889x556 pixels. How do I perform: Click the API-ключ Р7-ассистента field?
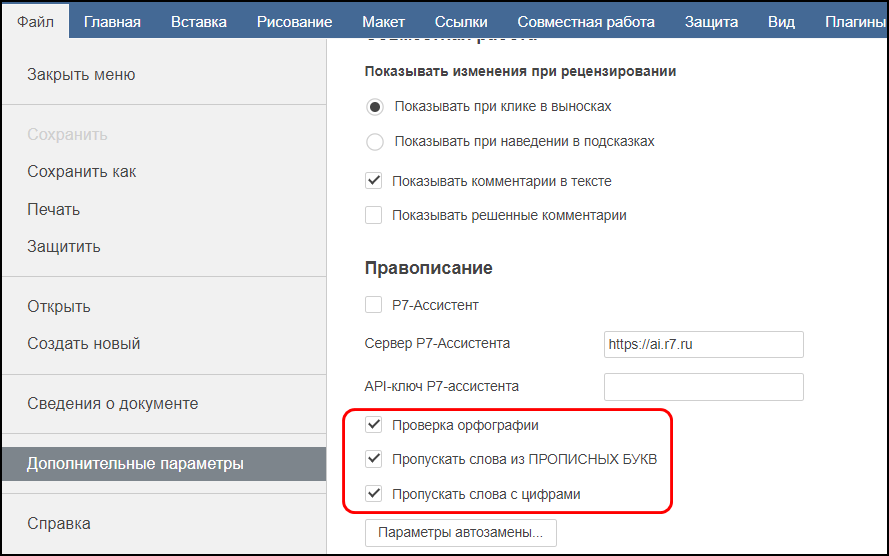704,387
